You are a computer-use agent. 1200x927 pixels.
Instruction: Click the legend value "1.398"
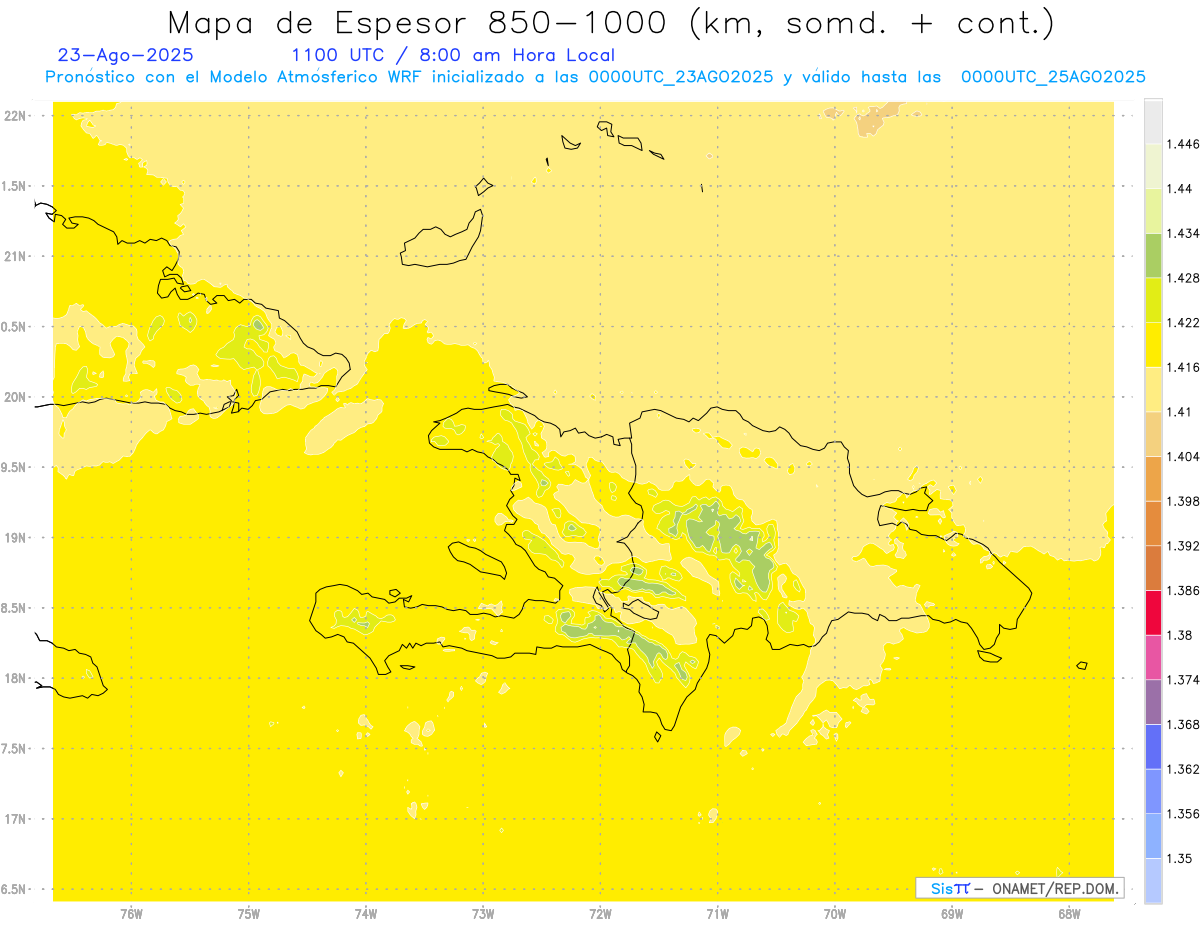(x=1183, y=502)
